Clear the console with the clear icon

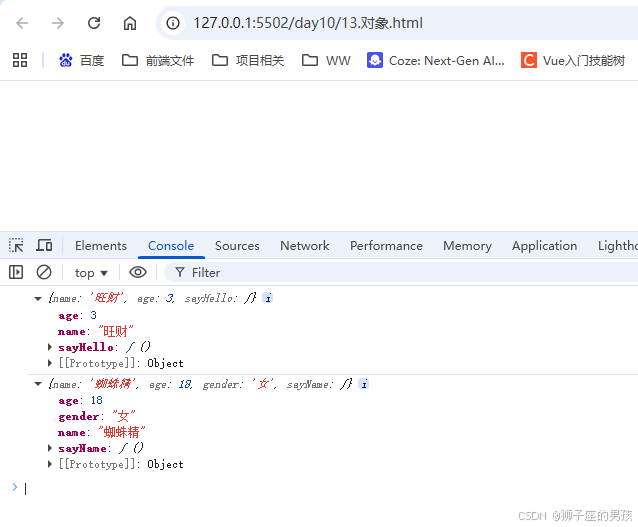tap(44, 272)
